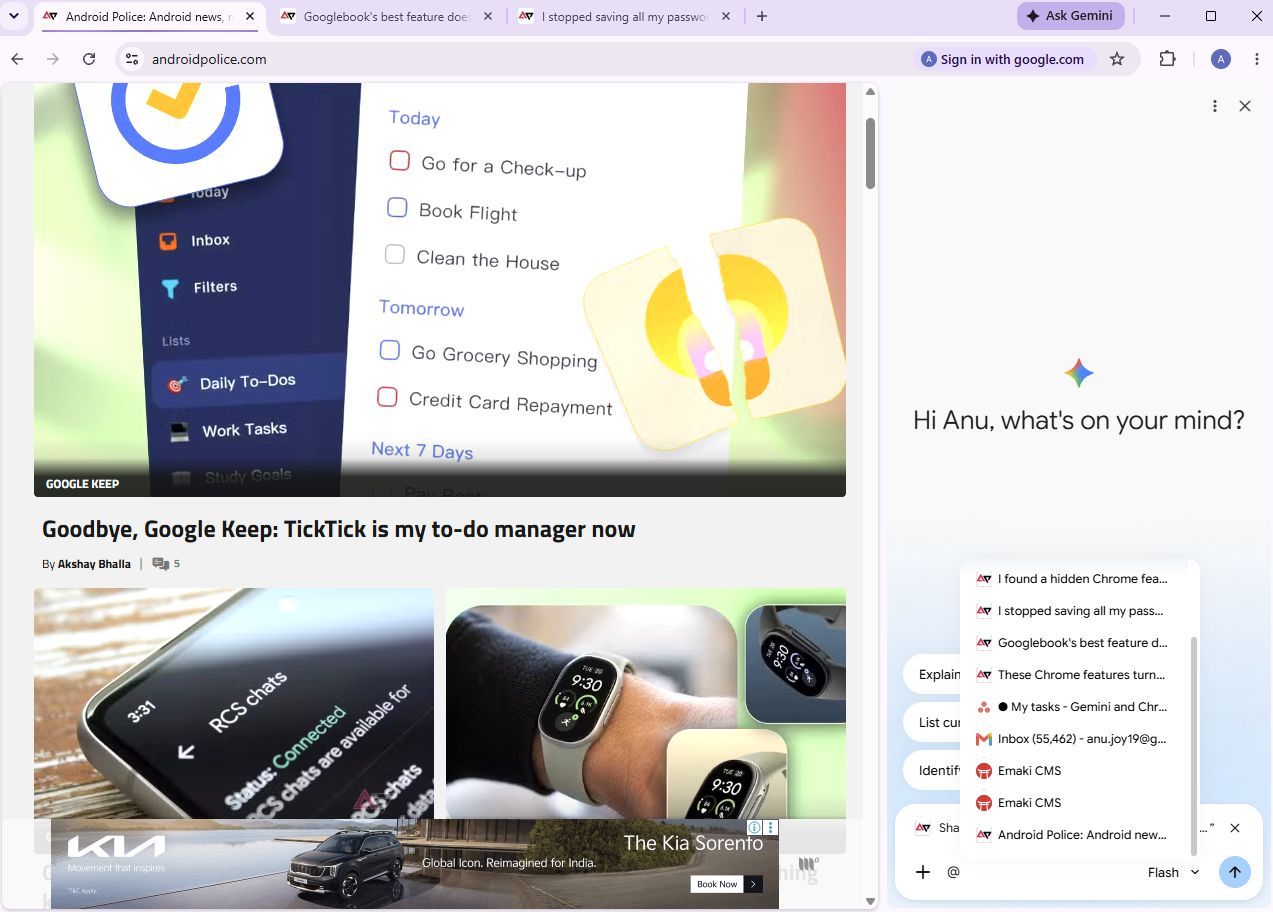
Task: Open the profile avatar A
Action: tap(1220, 59)
